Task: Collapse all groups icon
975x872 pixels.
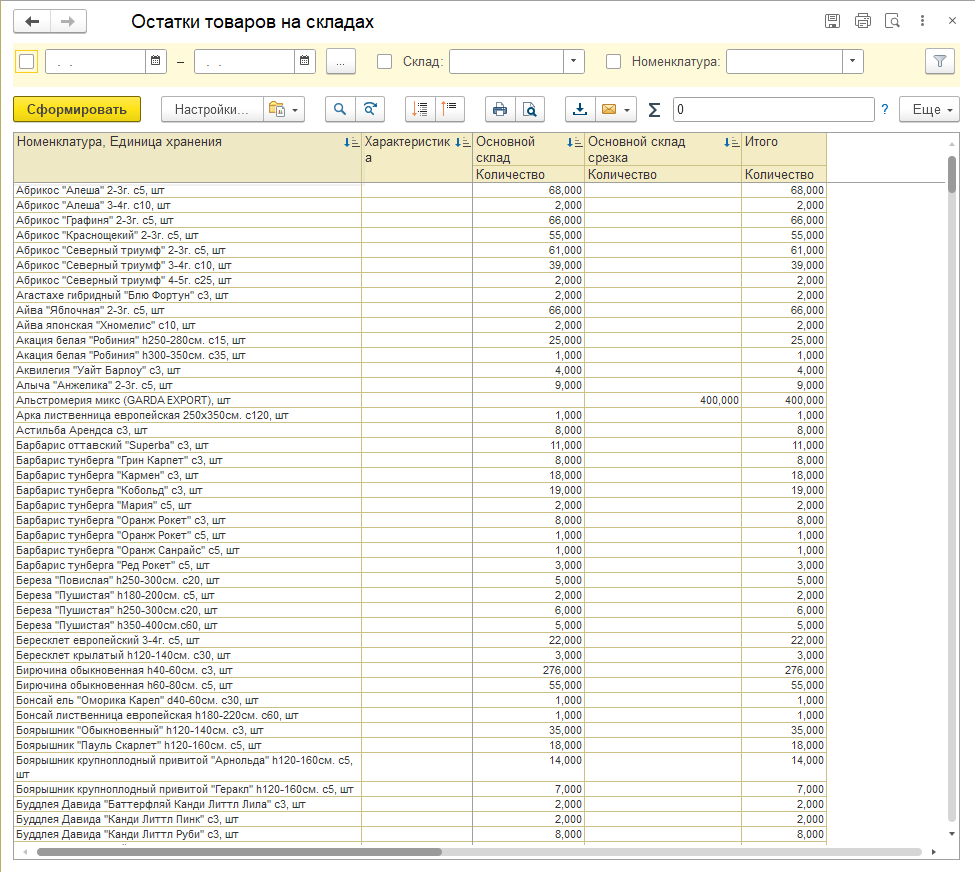Action: point(450,109)
